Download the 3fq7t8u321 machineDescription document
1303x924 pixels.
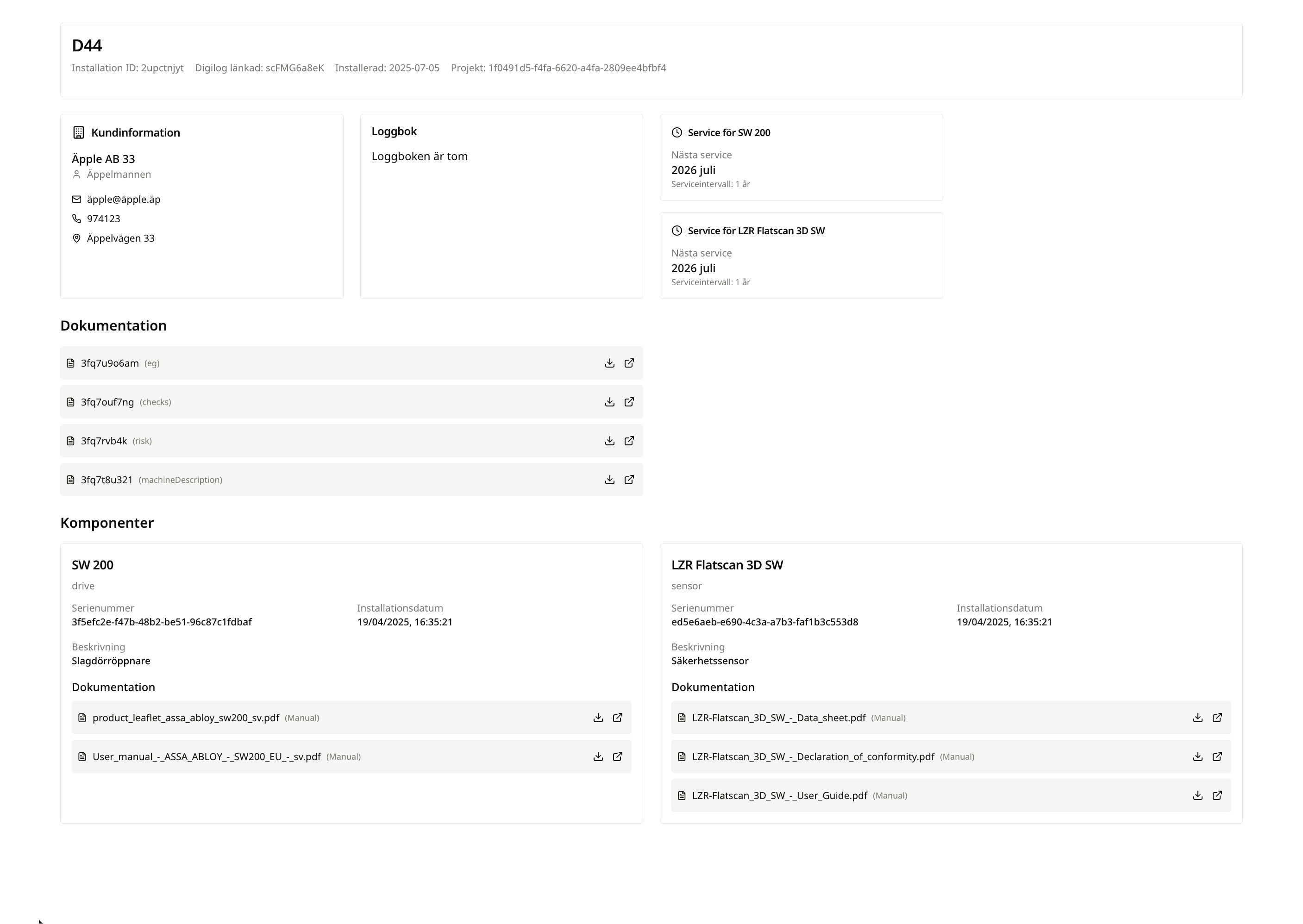tap(609, 480)
